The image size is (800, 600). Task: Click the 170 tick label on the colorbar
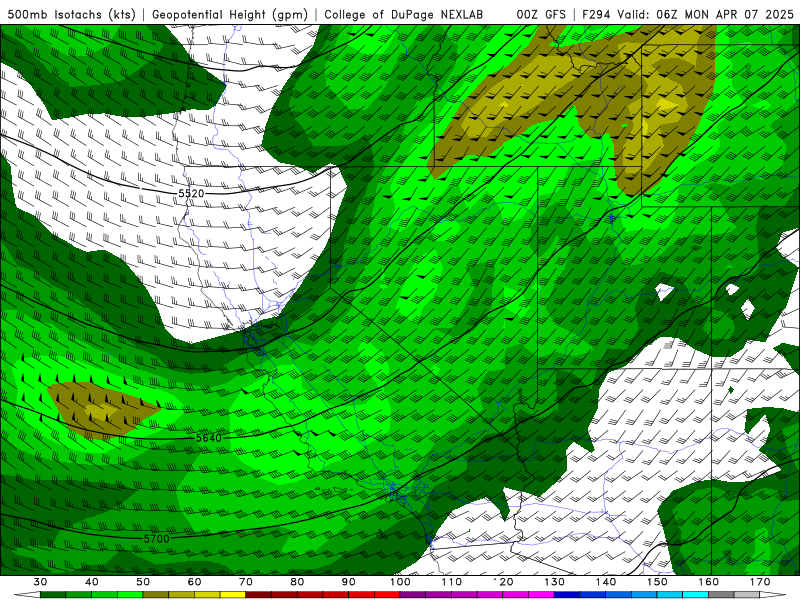760,582
